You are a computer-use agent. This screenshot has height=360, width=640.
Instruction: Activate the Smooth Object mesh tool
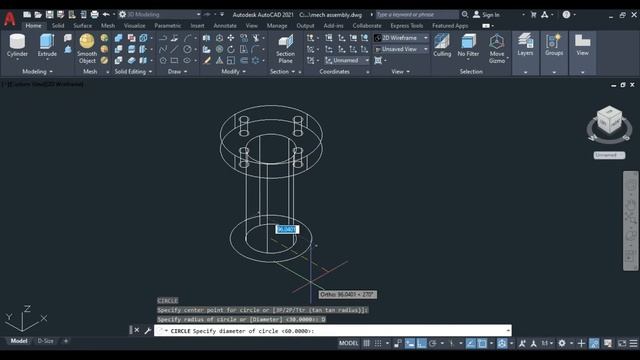[87, 49]
